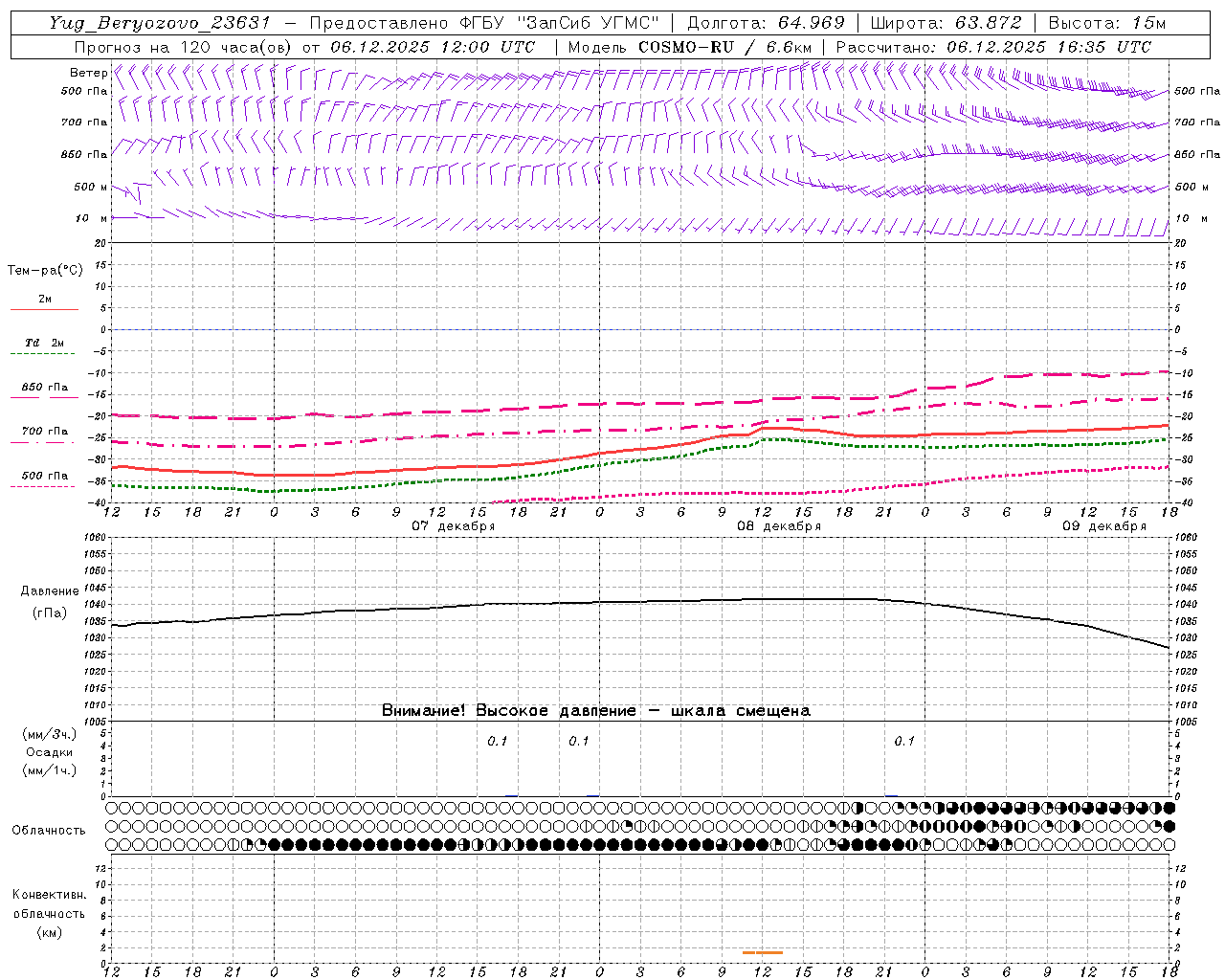The width and height of the screenshot is (1225, 980).
Task: Click the Осадки precipitation label
Action: click(x=50, y=752)
